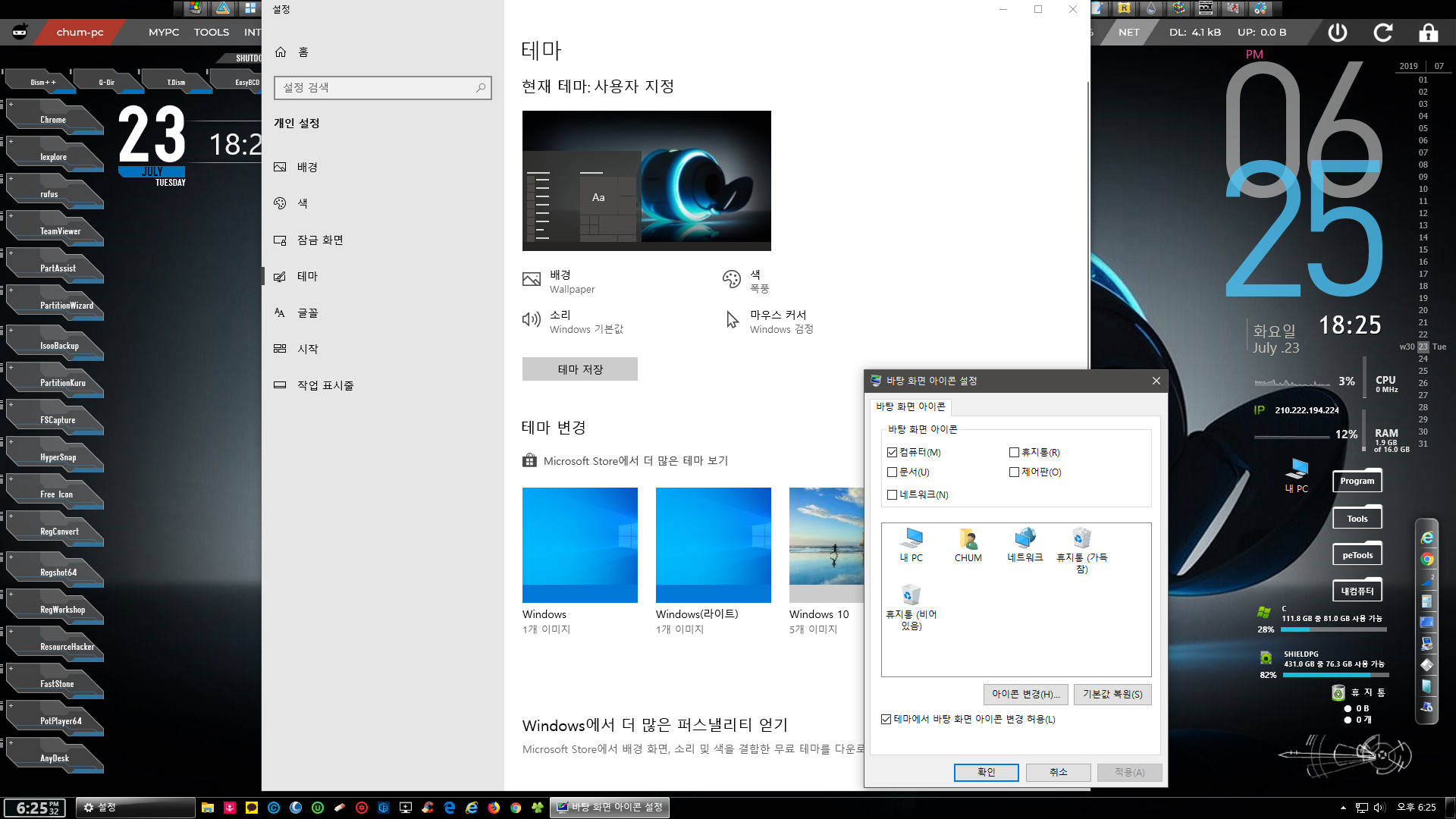Click MYPC in the top skin menu
The width and height of the screenshot is (1456, 819).
[164, 33]
